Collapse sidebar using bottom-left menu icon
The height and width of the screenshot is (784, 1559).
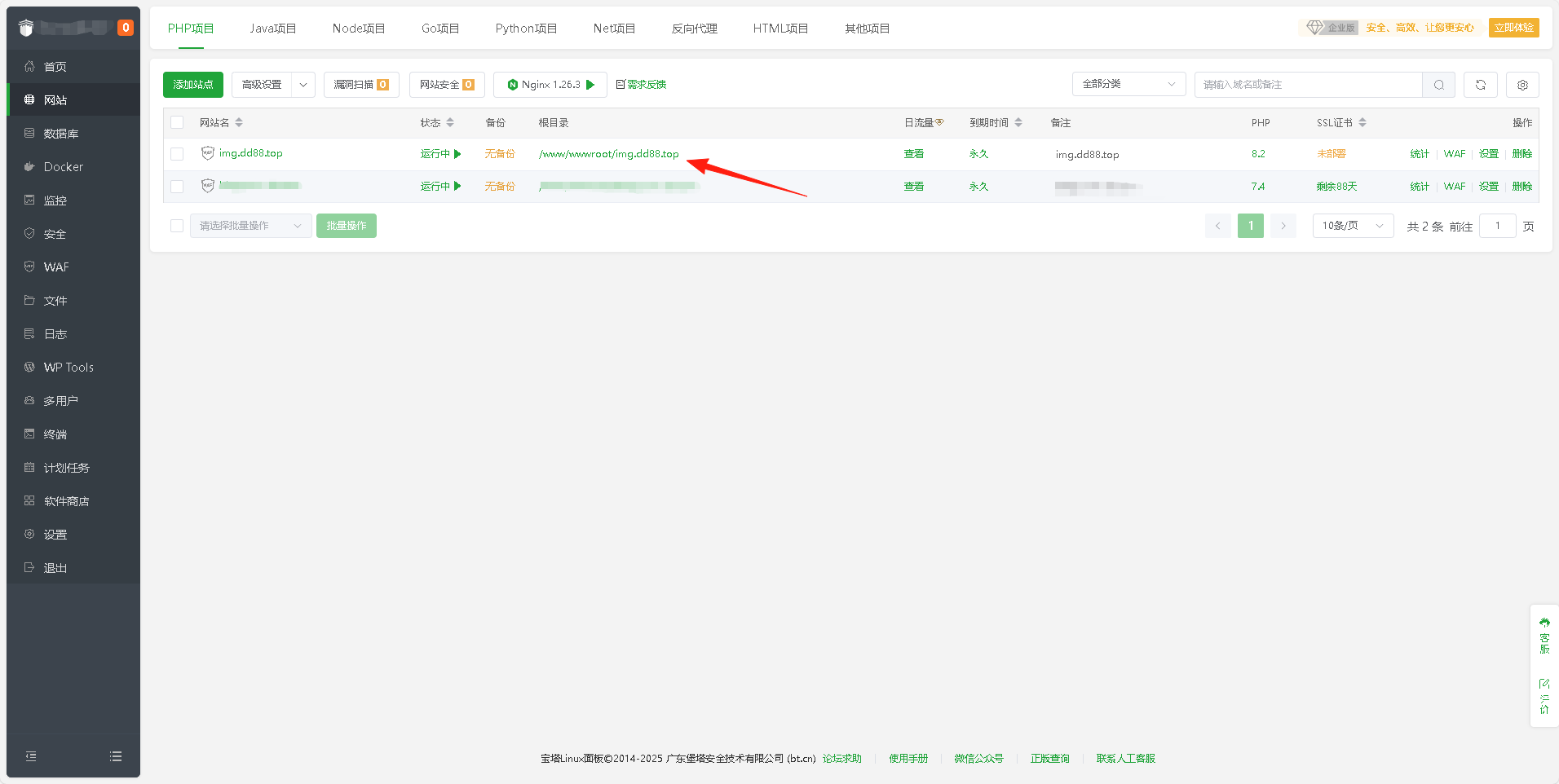click(31, 756)
